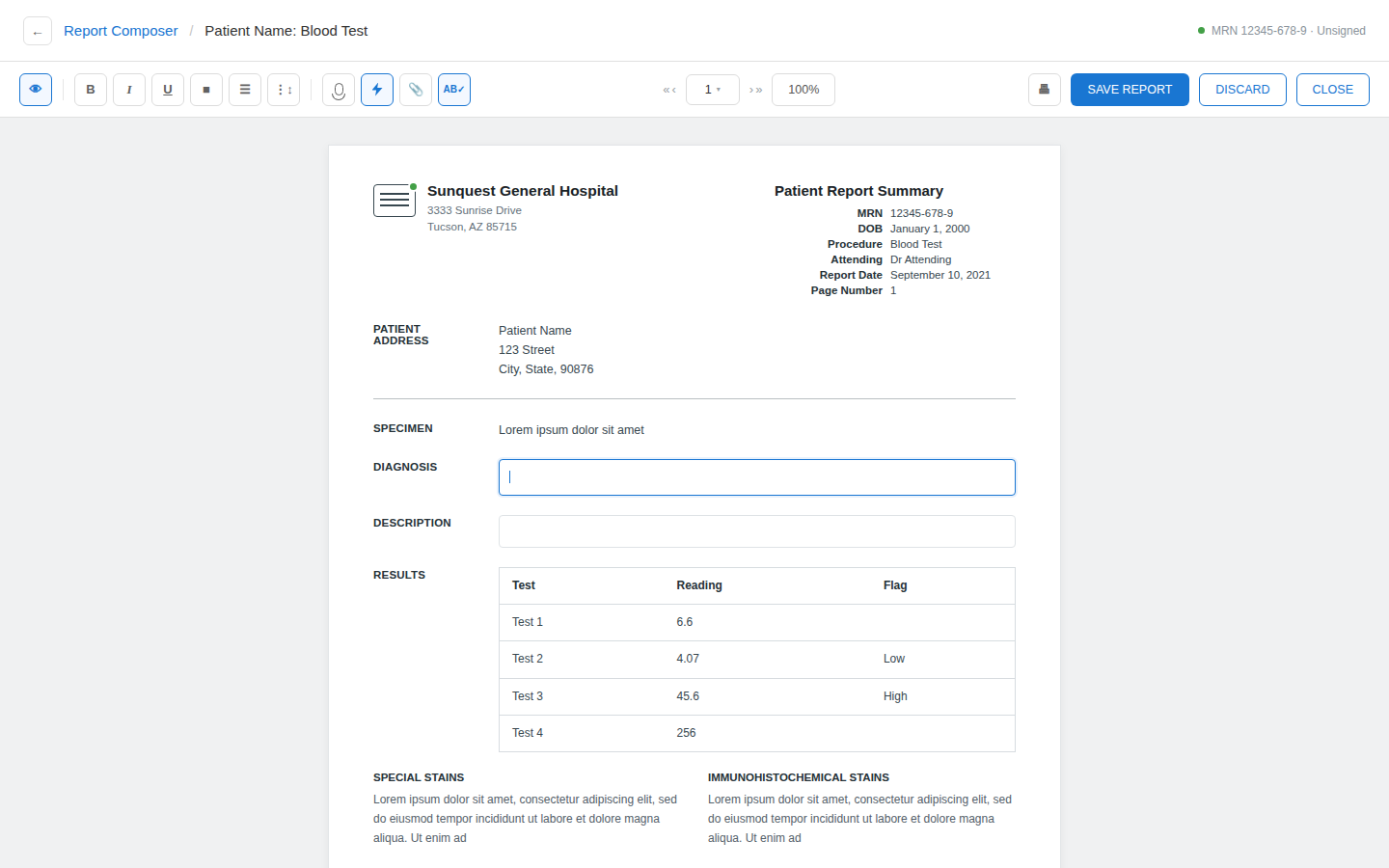1389x868 pixels.
Task: Click the Patient Report Summary heading
Action: pyautogui.click(x=858, y=191)
